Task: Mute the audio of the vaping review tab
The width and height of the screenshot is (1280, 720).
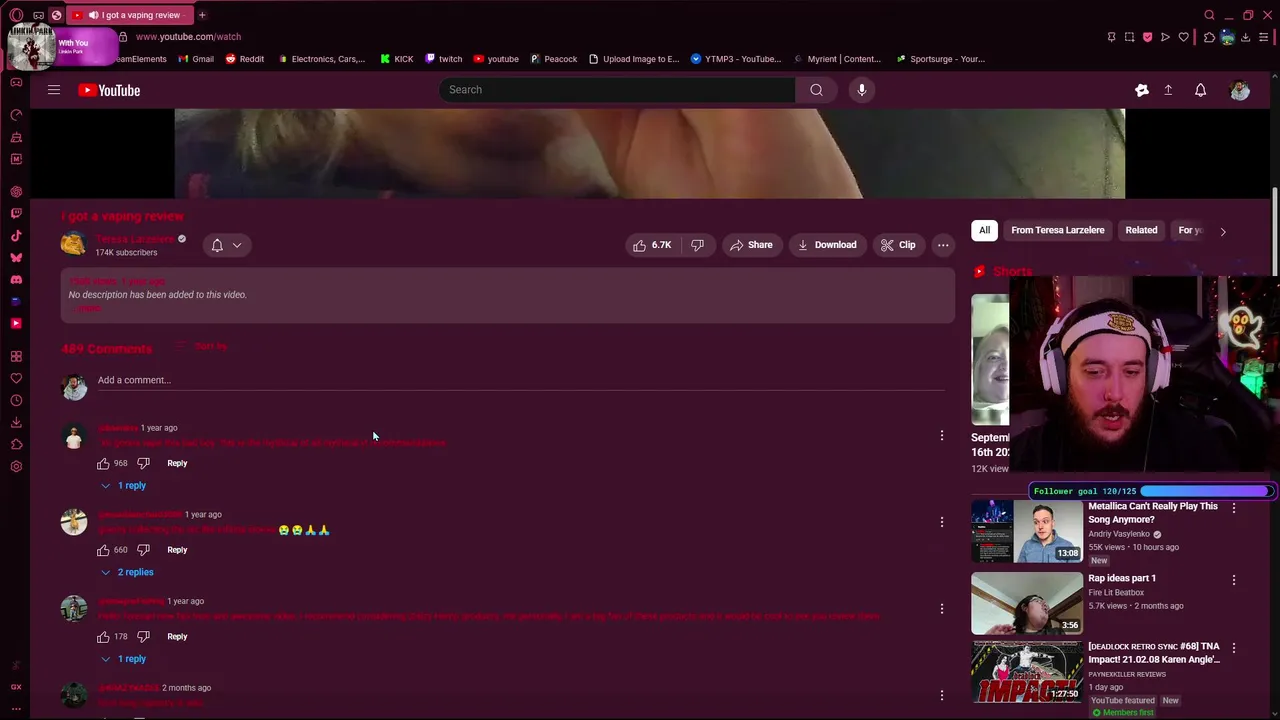Action: [93, 15]
